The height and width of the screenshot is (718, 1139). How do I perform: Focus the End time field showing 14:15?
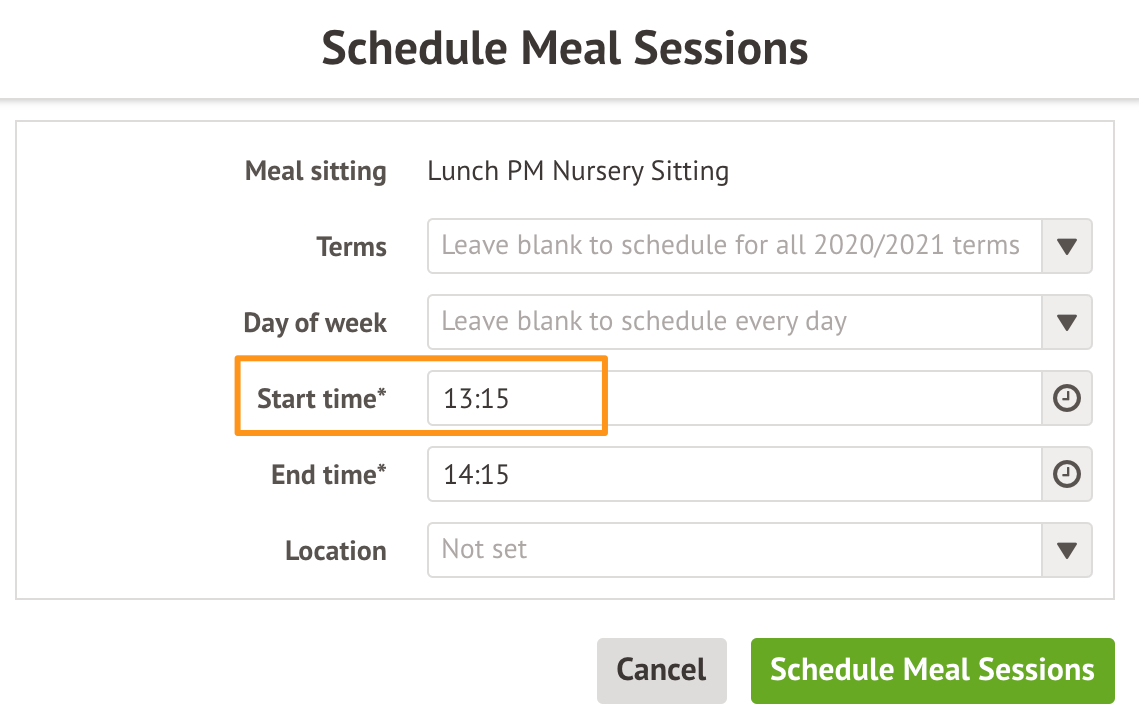(x=734, y=475)
